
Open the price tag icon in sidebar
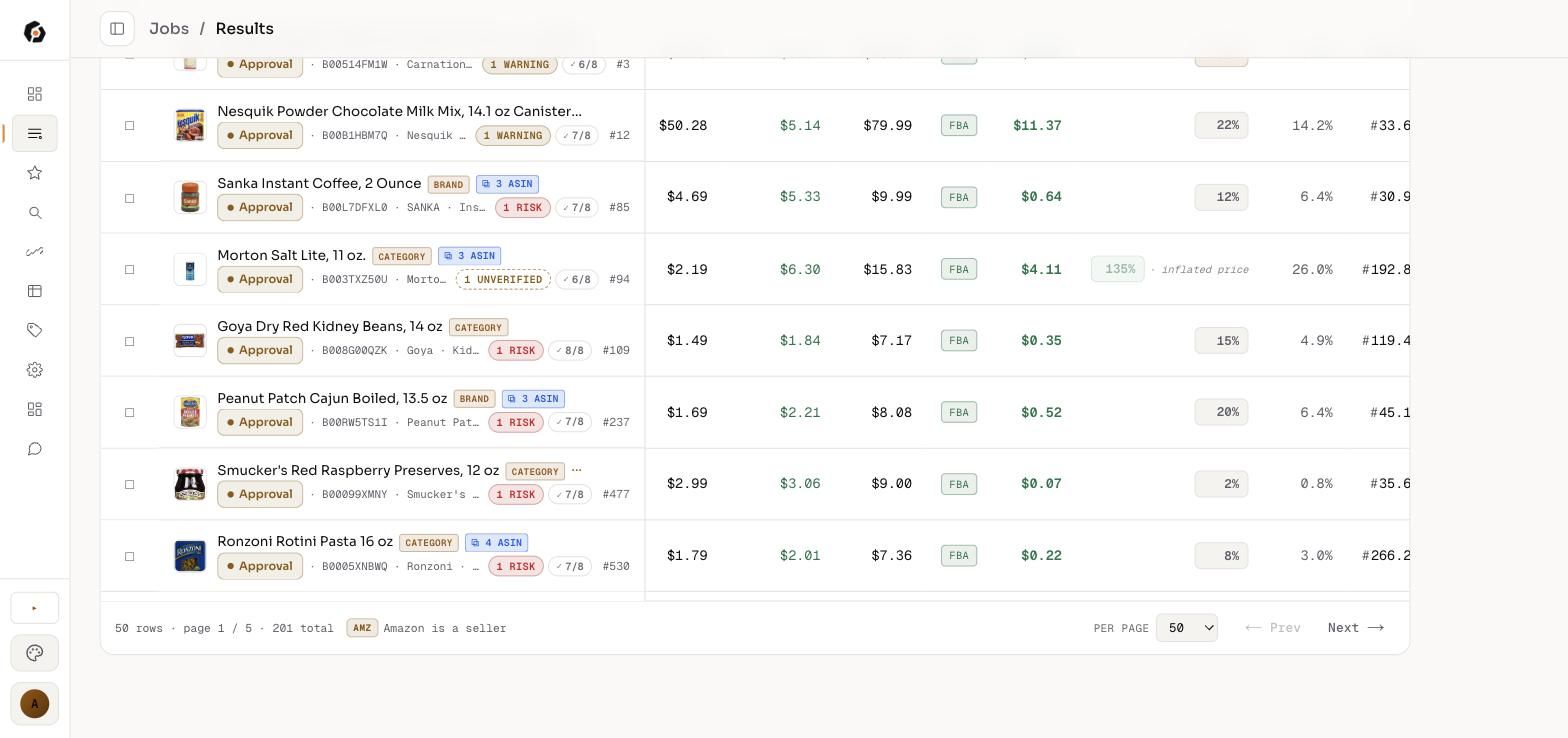point(35,330)
